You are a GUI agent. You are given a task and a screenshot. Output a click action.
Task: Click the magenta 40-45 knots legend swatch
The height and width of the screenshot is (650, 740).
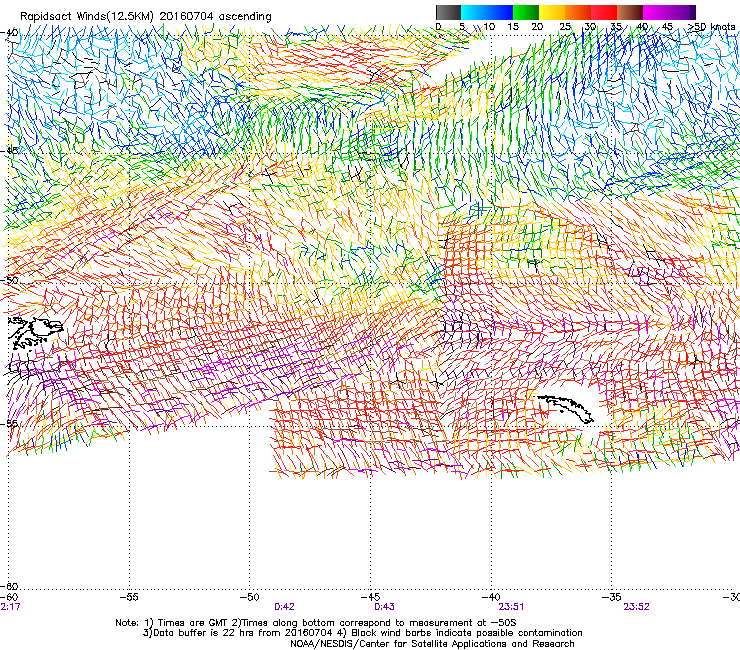click(656, 12)
